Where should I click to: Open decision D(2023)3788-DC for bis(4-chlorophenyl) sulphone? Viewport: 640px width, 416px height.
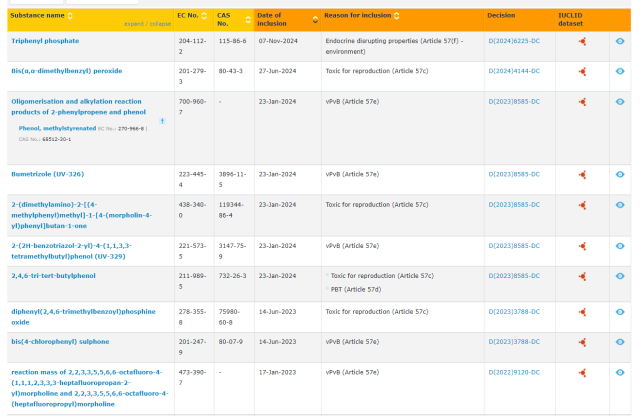(x=514, y=342)
